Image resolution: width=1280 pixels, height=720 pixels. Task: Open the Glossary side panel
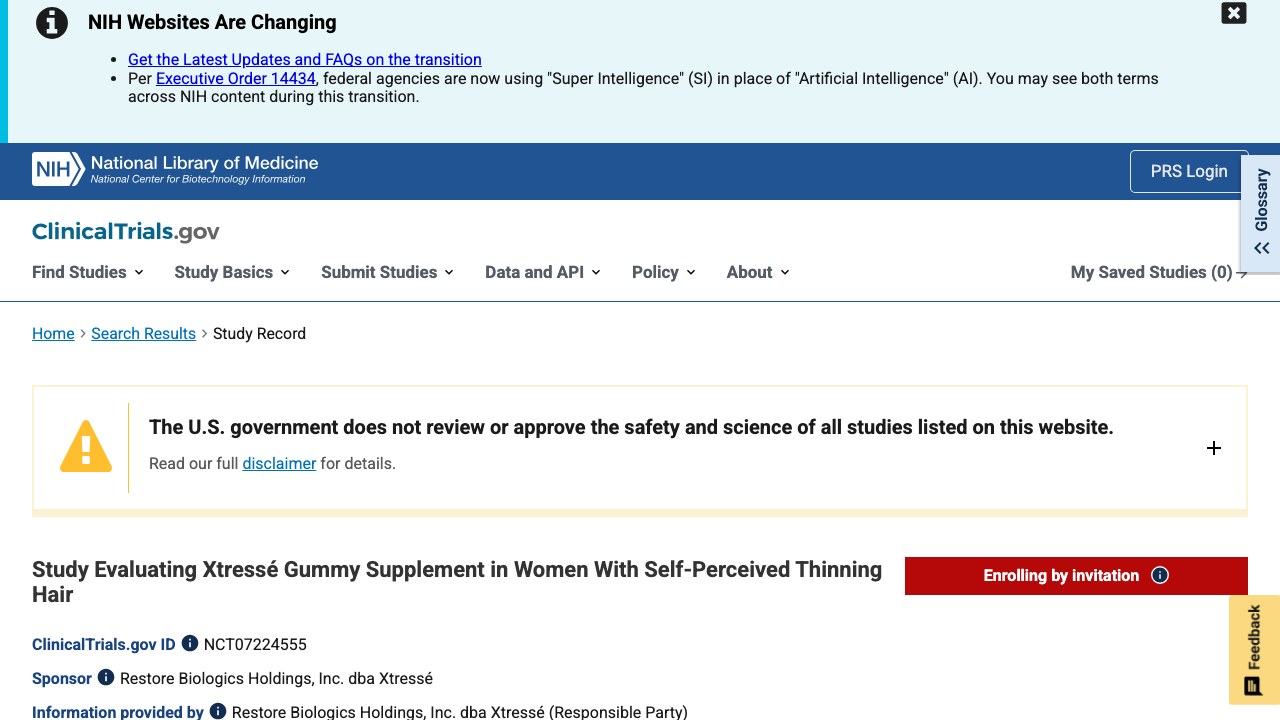1262,211
